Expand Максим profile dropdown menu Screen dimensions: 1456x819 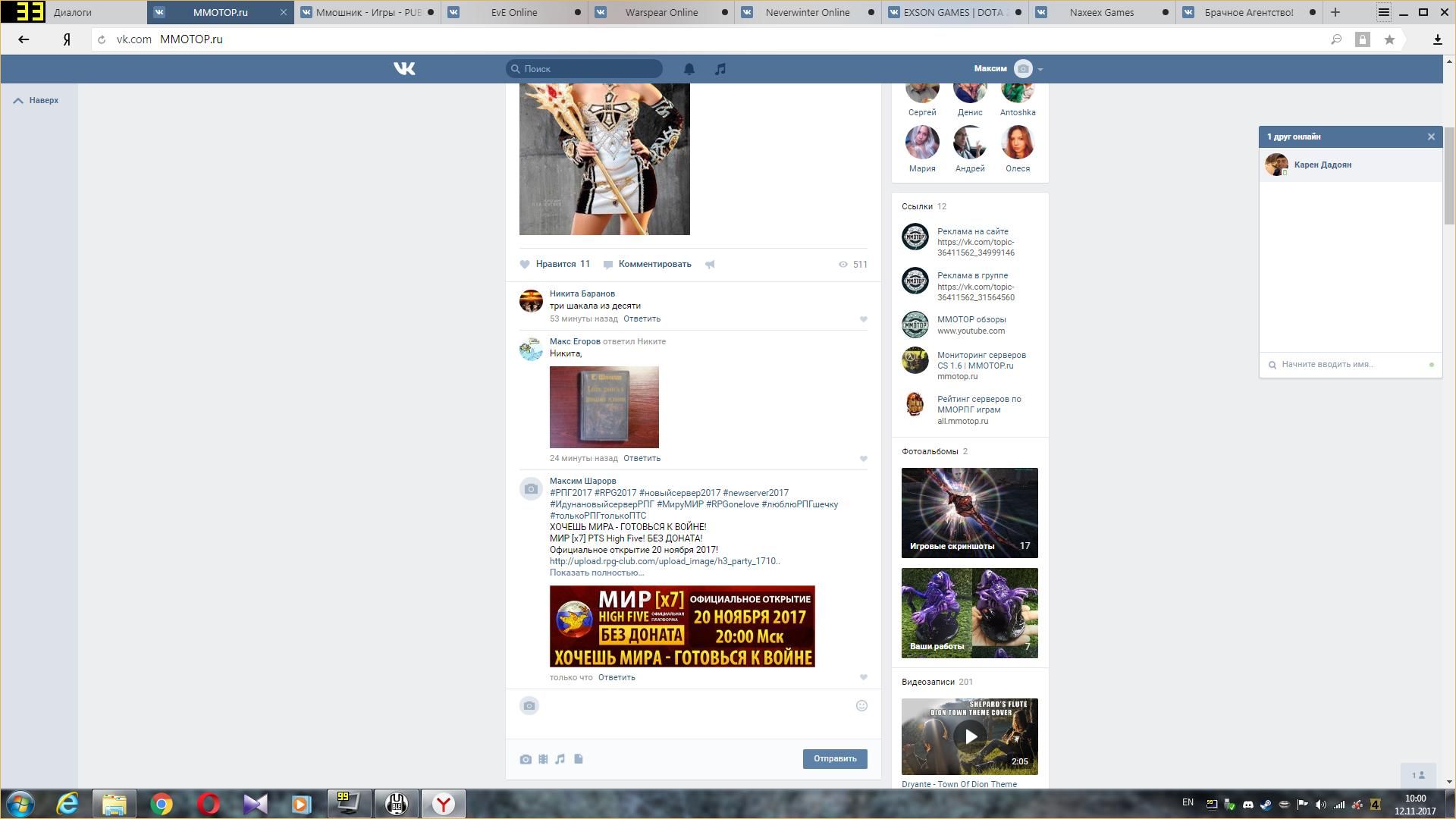[x=1040, y=69]
